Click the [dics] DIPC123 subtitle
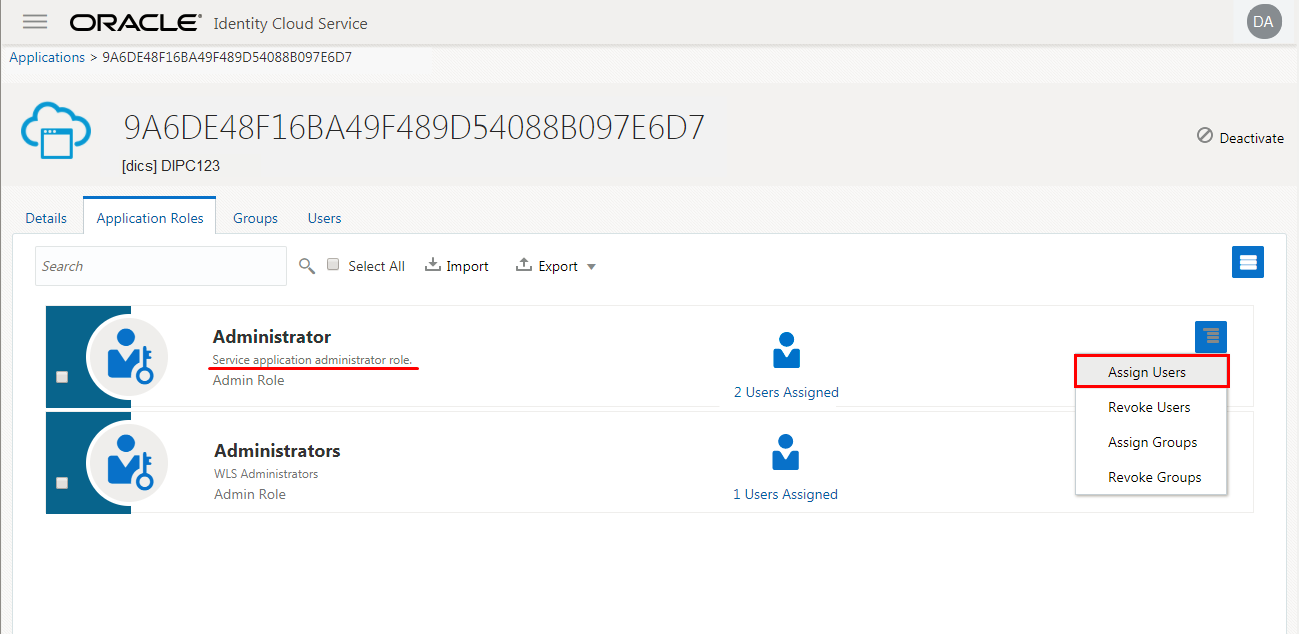This screenshot has height=634, width=1299. pyautogui.click(x=171, y=166)
